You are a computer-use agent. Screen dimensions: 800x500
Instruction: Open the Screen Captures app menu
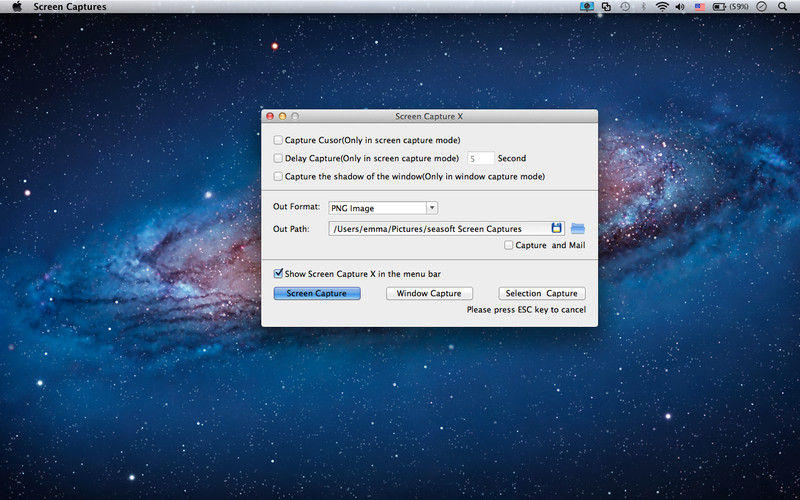point(70,7)
